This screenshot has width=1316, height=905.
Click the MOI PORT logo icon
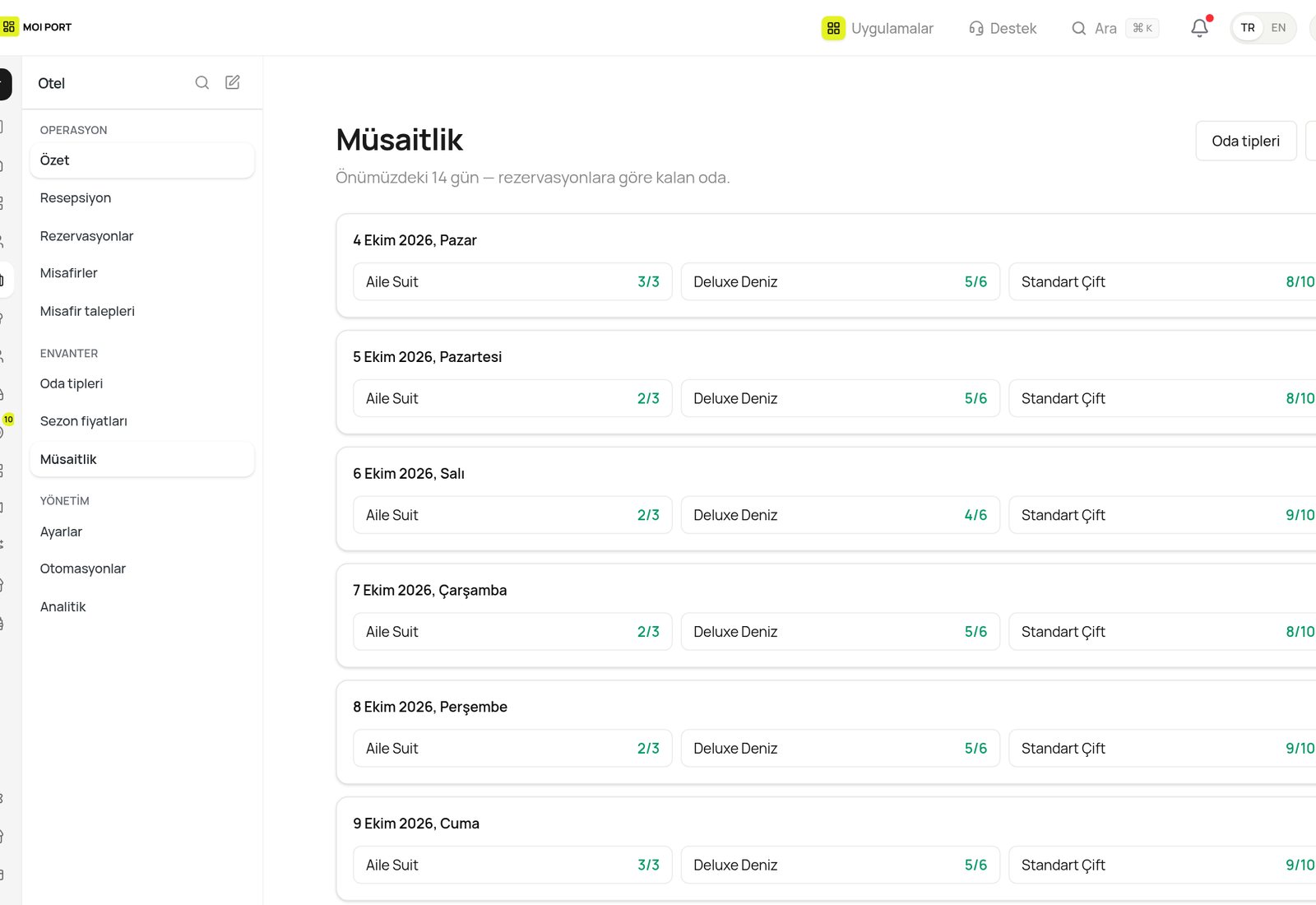[x=8, y=26]
